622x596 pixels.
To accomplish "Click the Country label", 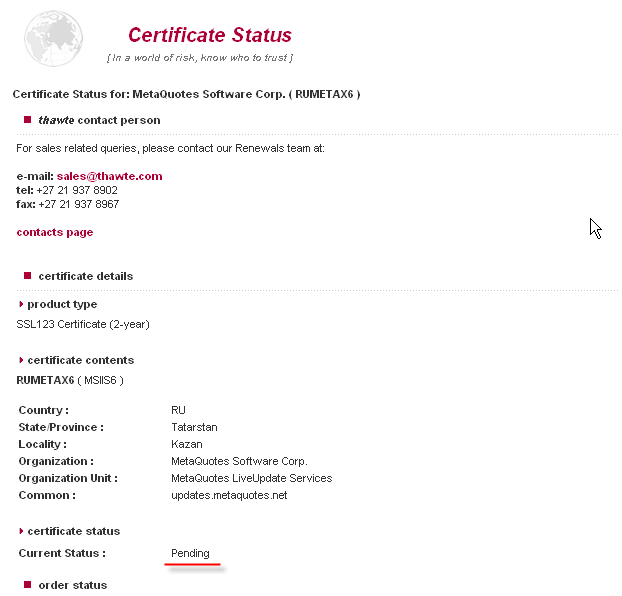I will coord(43,410).
